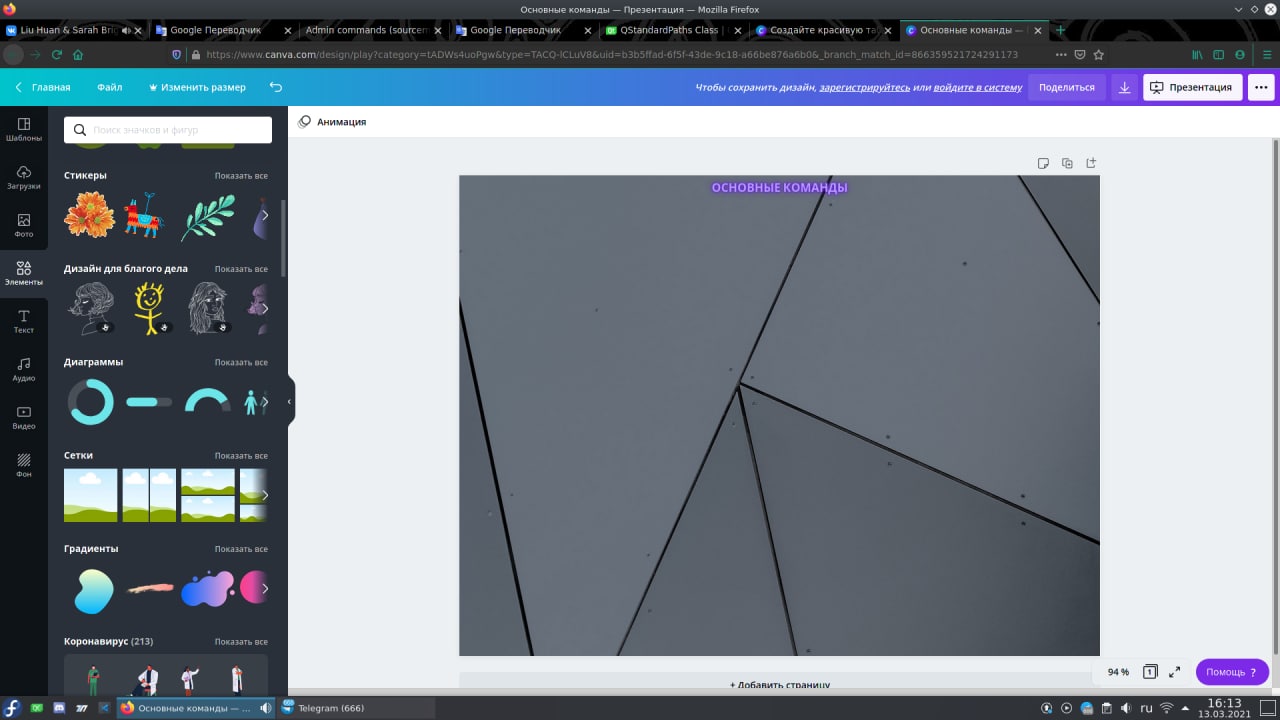This screenshot has height=720, width=1280.
Task: Start the Презентация presentation button
Action: [x=1192, y=87]
